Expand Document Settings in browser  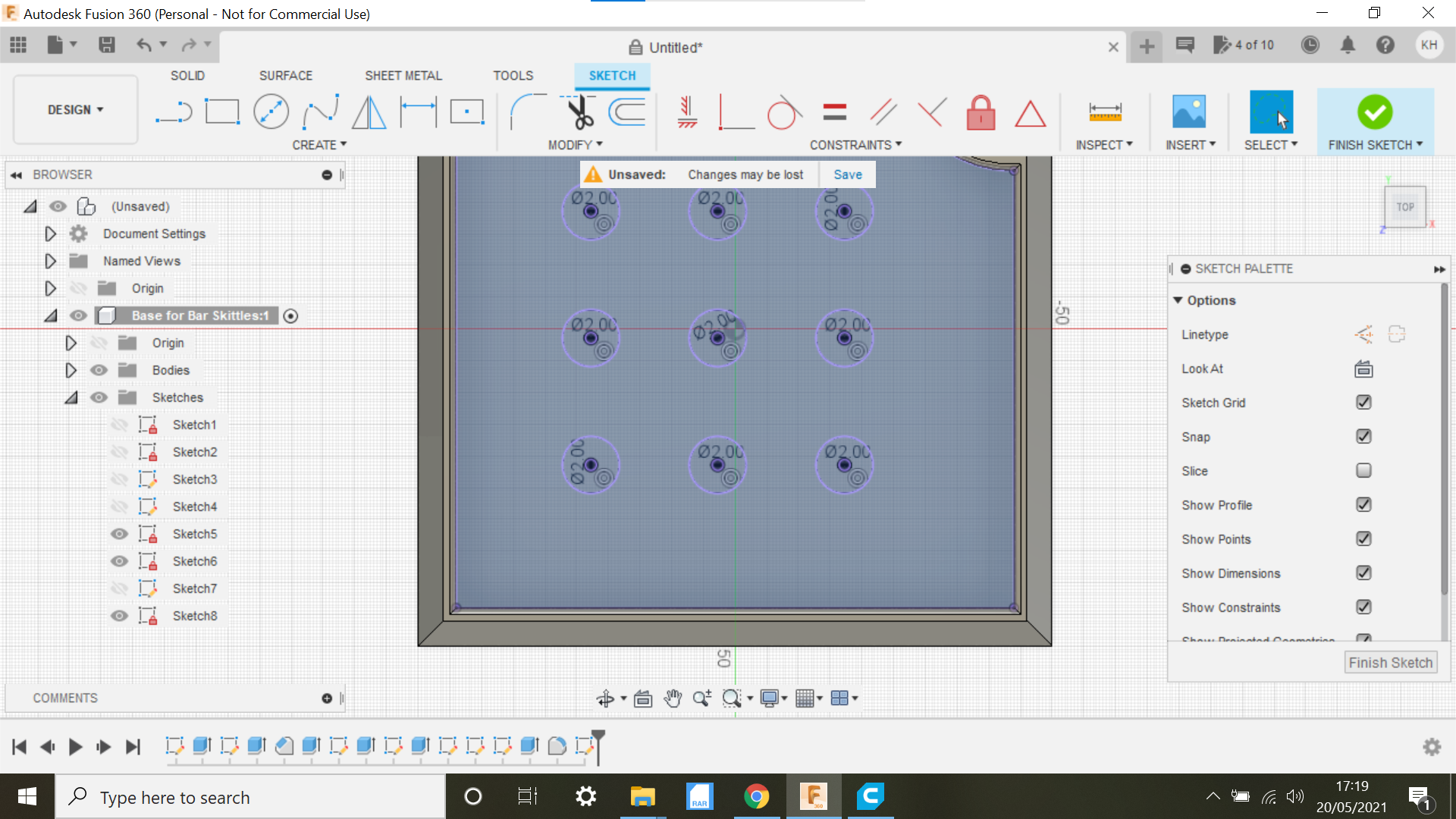[x=49, y=233]
